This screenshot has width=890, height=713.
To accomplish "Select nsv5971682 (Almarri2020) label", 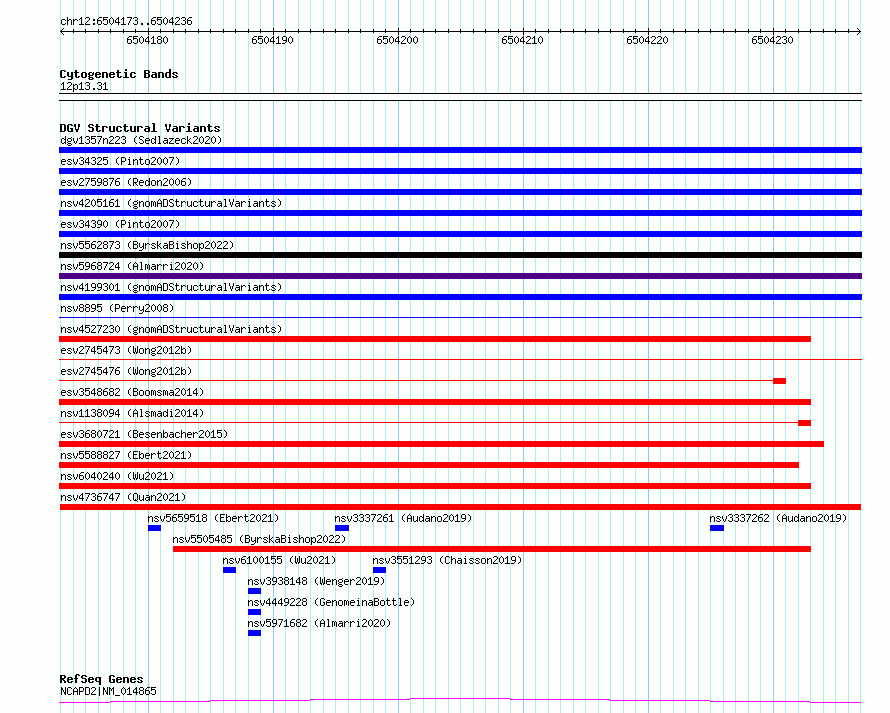I will (320, 623).
